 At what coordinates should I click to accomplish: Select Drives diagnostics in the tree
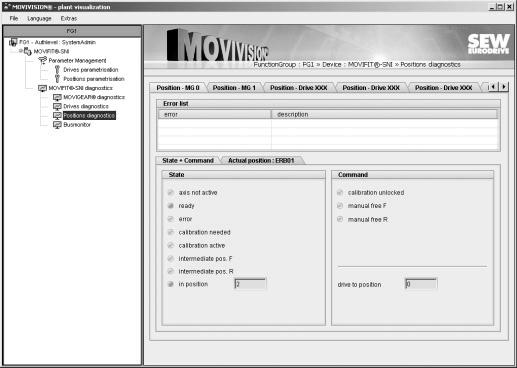coord(86,106)
